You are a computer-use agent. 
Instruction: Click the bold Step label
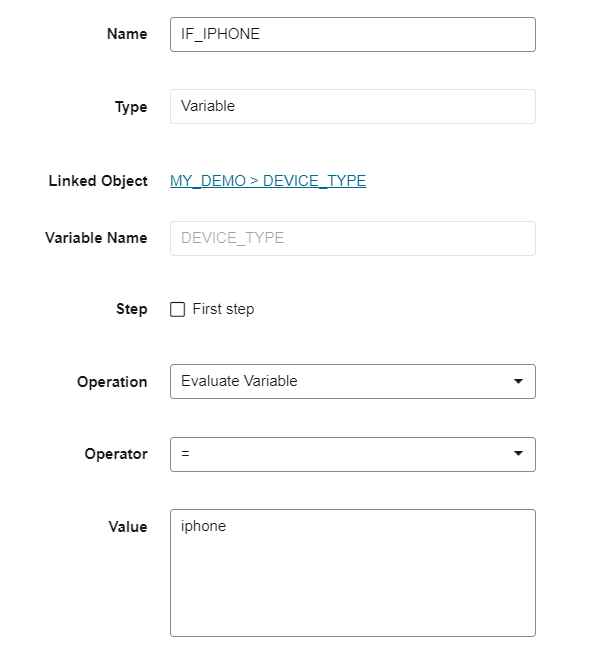tap(131, 309)
